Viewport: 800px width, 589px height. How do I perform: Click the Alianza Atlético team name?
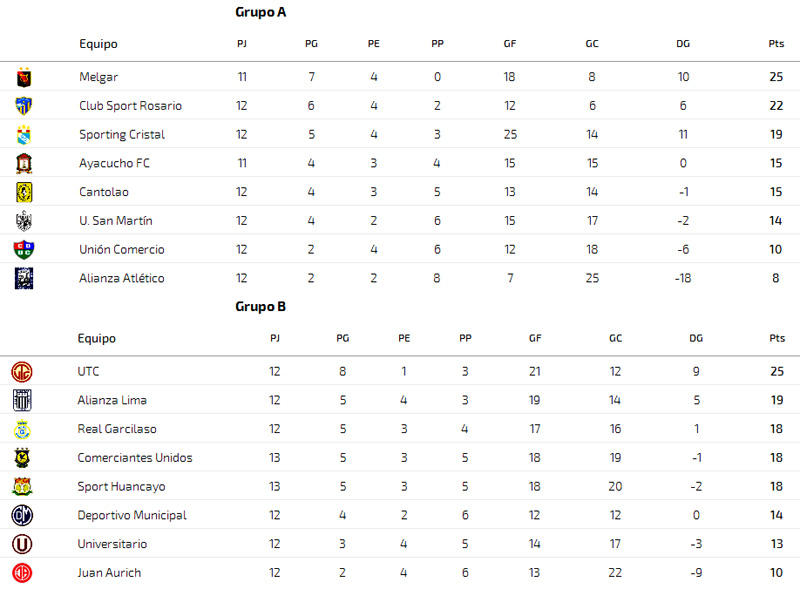(121, 278)
